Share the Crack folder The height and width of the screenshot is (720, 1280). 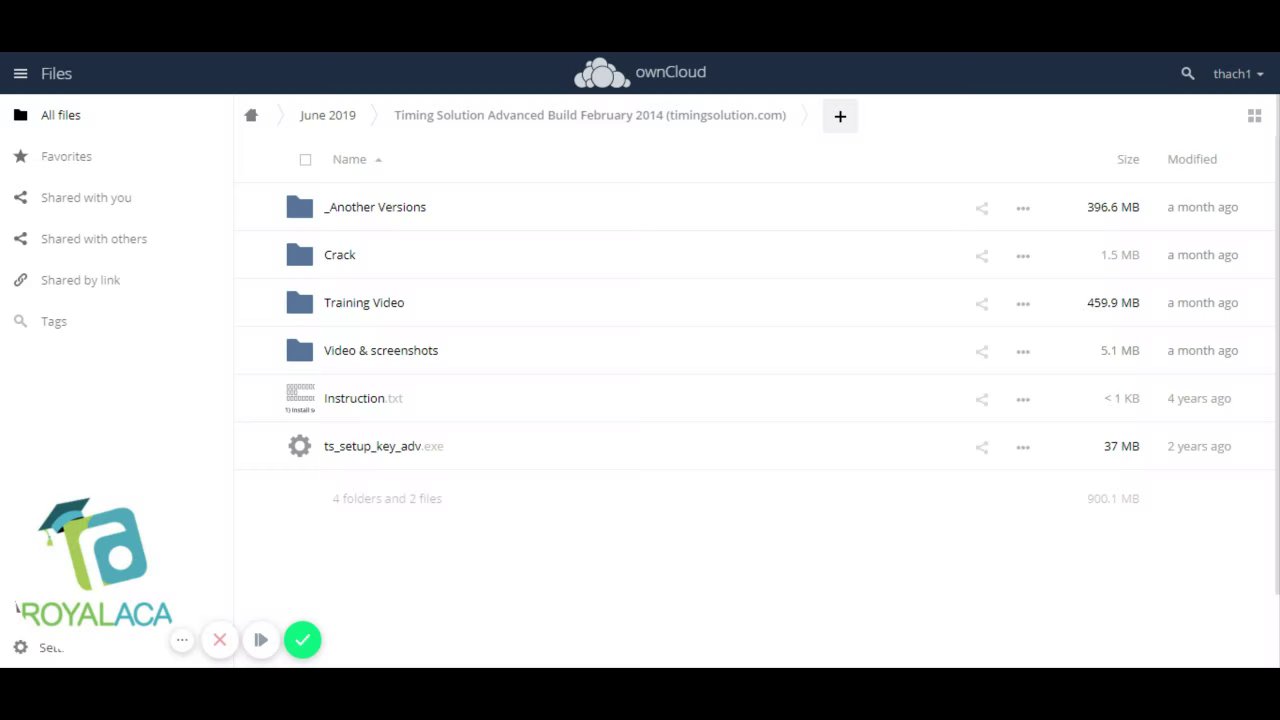tap(982, 256)
